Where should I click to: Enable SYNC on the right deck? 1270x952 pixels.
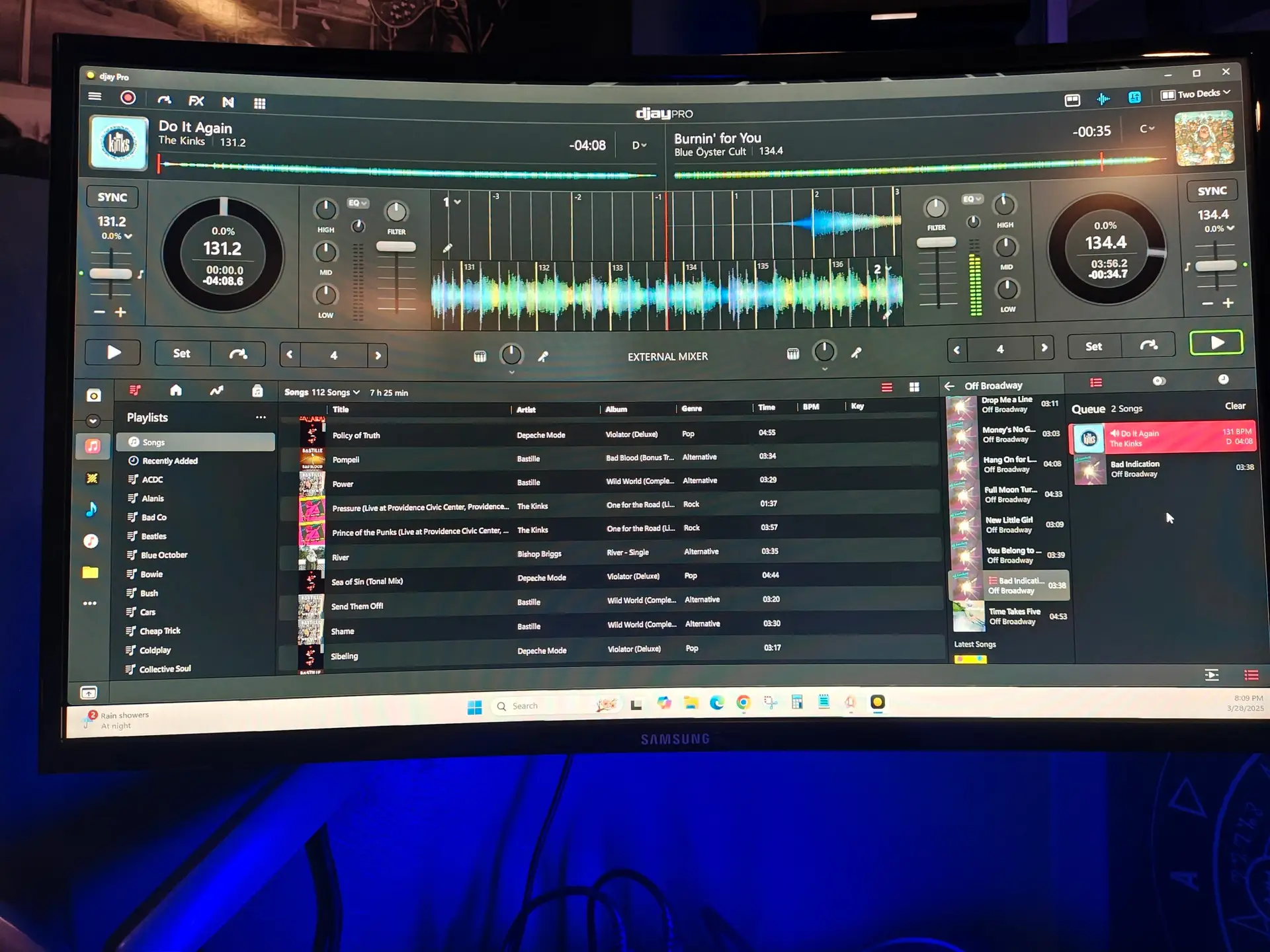[1212, 191]
